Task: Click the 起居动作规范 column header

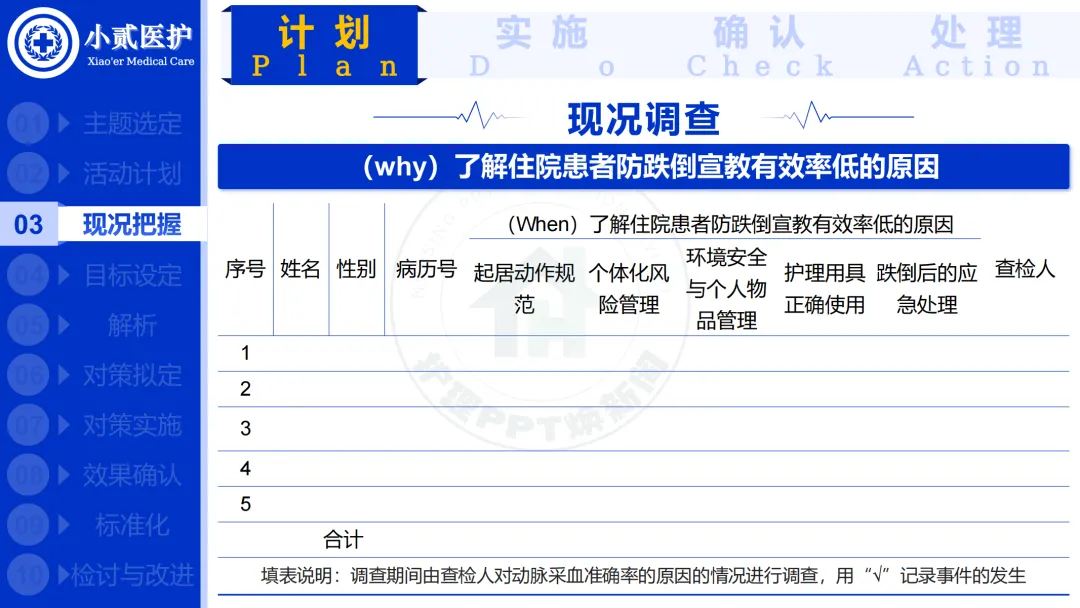Action: (x=524, y=289)
